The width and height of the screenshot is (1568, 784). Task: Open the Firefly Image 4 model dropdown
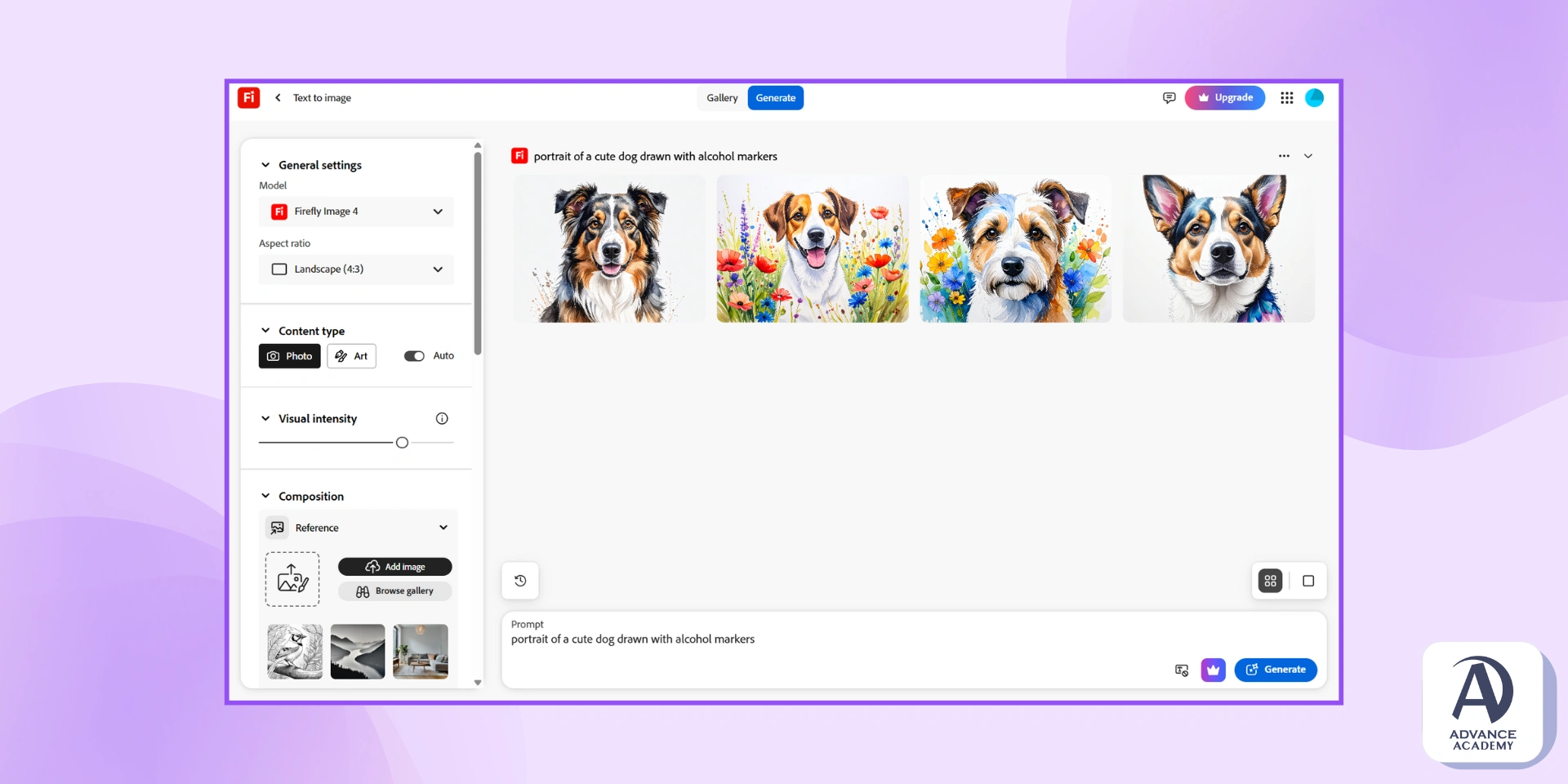[356, 212]
